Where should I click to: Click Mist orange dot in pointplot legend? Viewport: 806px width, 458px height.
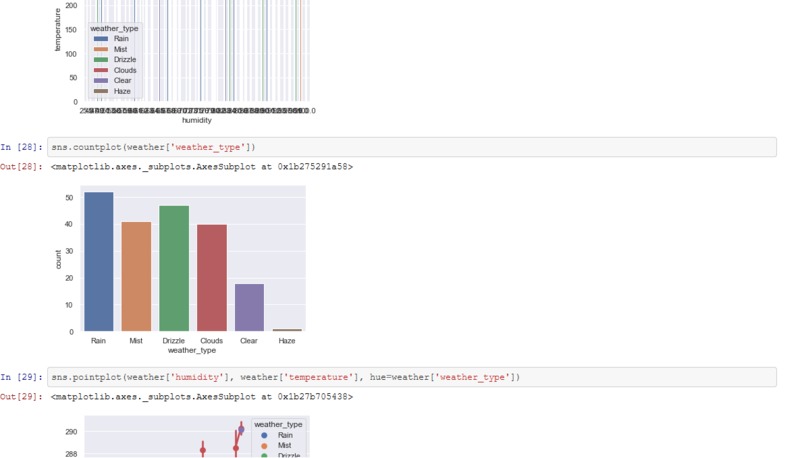[264, 446]
